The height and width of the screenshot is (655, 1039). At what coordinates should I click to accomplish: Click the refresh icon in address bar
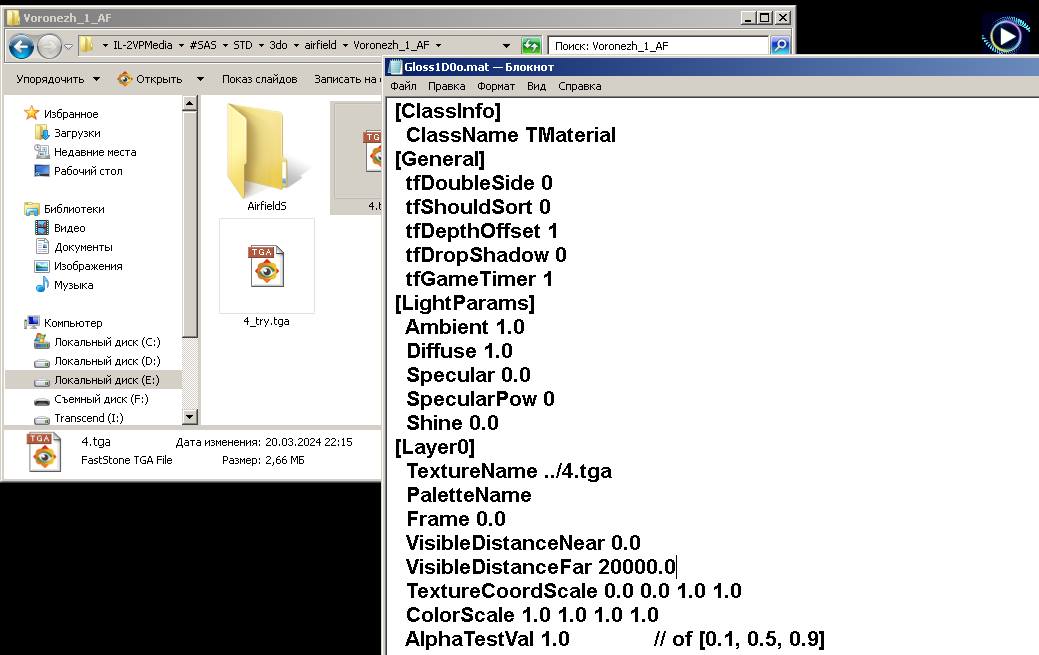point(531,45)
